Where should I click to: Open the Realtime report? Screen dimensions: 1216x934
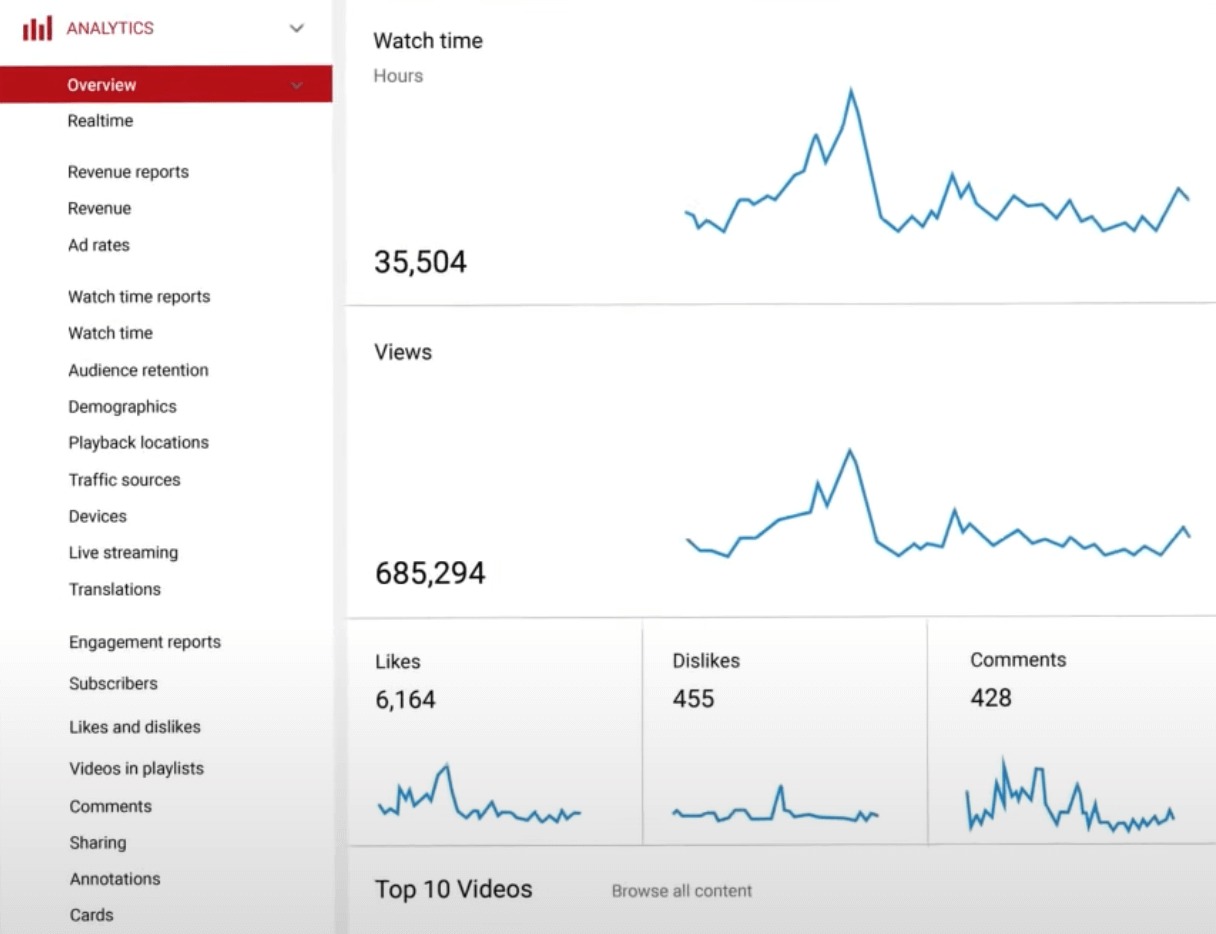100,121
